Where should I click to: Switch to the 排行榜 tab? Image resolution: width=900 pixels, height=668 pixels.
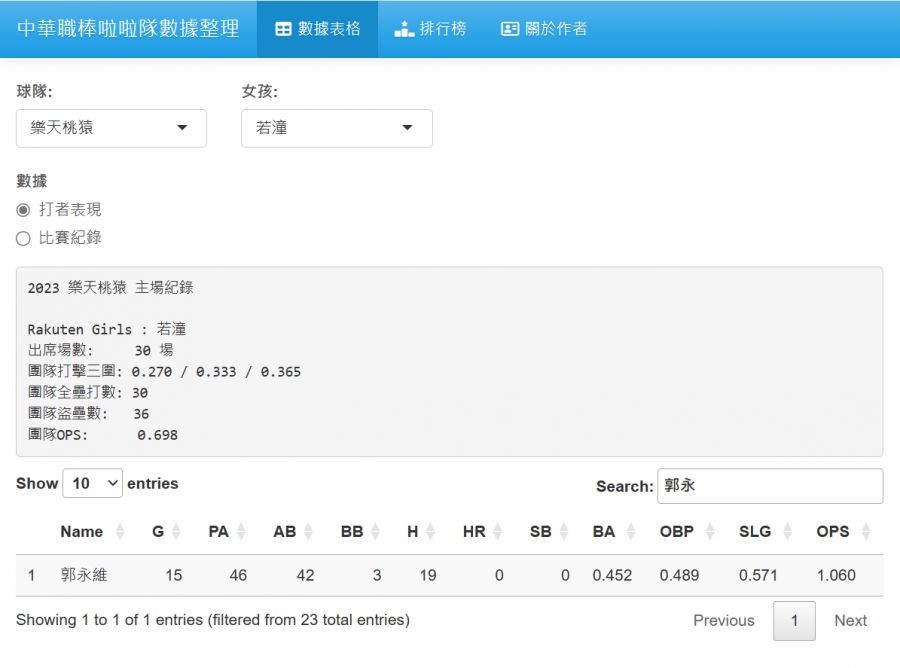430,29
